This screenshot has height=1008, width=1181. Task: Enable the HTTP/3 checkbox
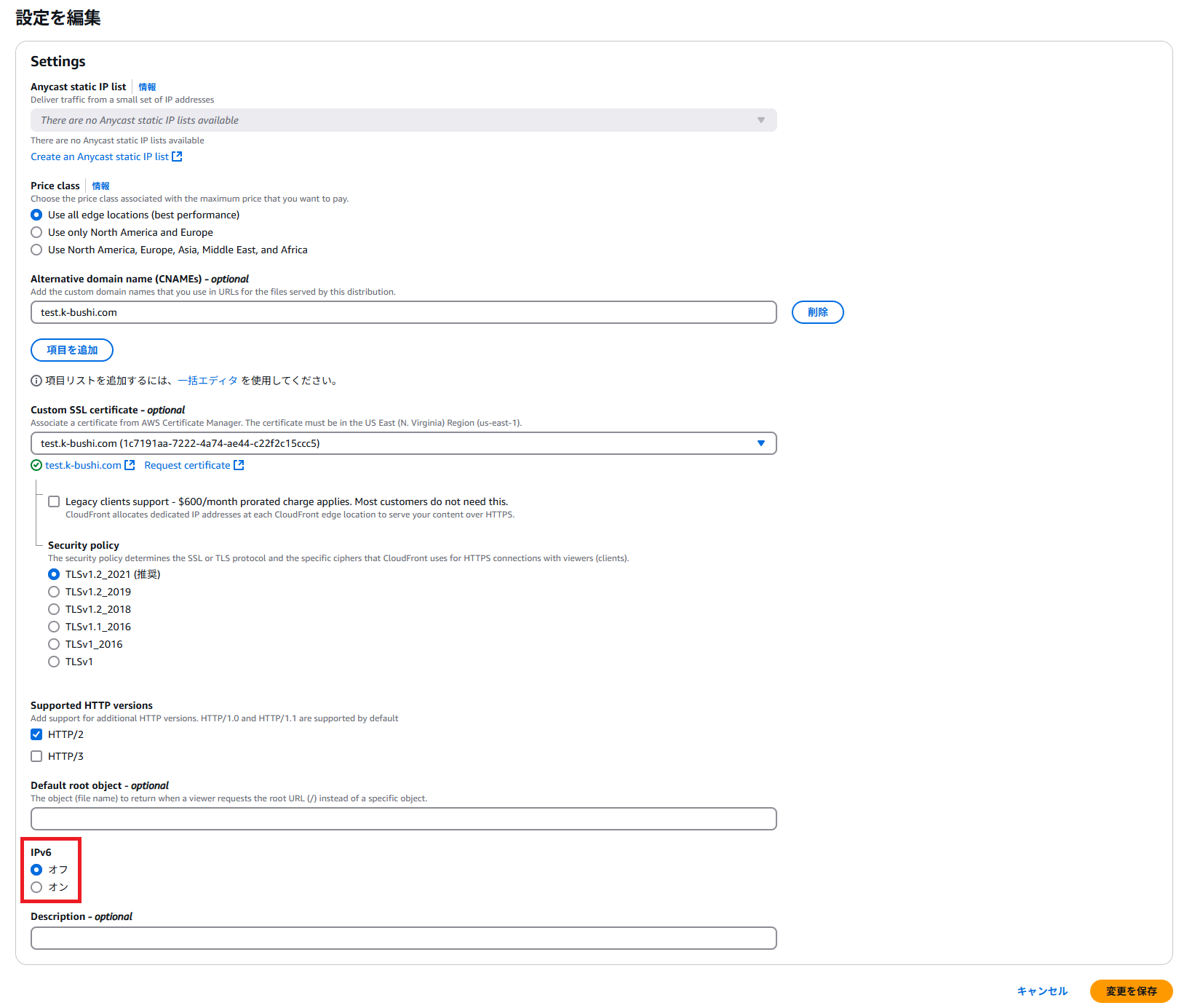(x=36, y=756)
